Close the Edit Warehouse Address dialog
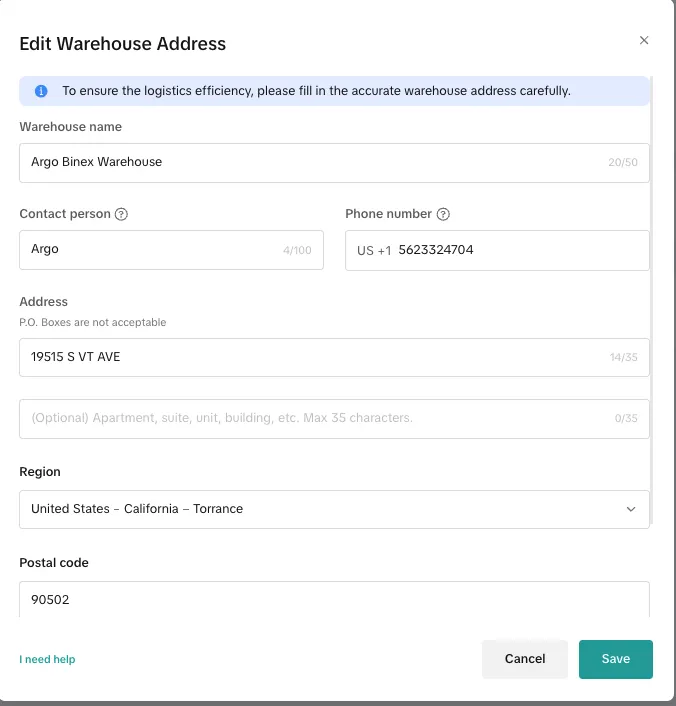Viewport: 676px width, 706px height. (x=644, y=41)
